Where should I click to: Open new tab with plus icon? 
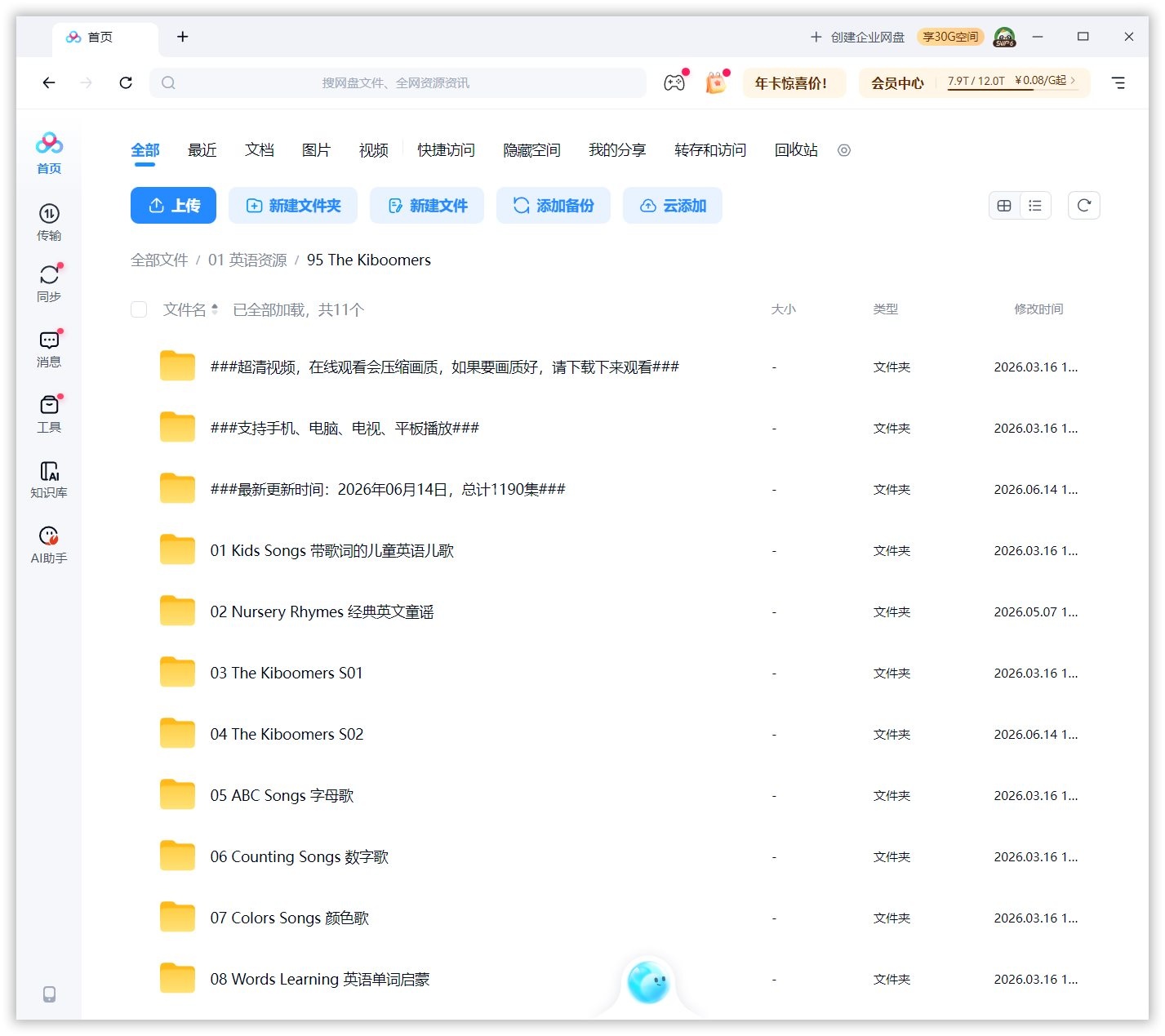pos(183,37)
